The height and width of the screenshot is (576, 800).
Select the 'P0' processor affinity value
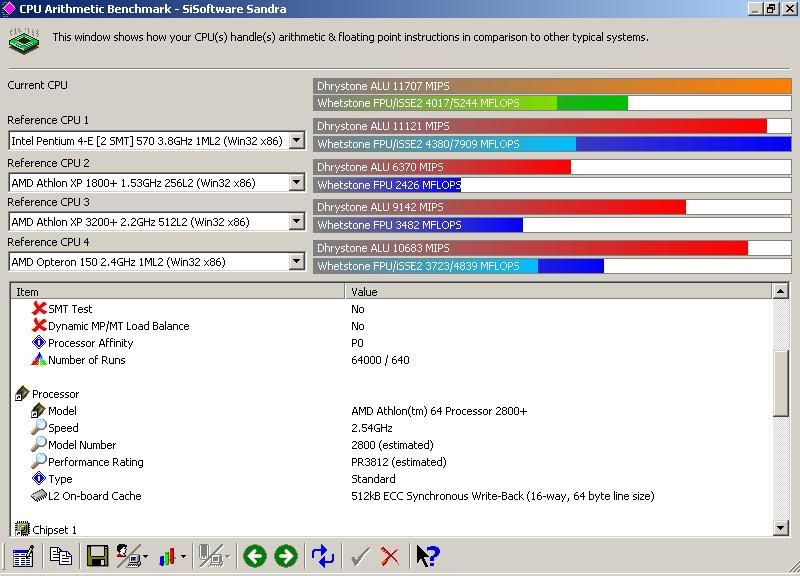click(x=357, y=343)
